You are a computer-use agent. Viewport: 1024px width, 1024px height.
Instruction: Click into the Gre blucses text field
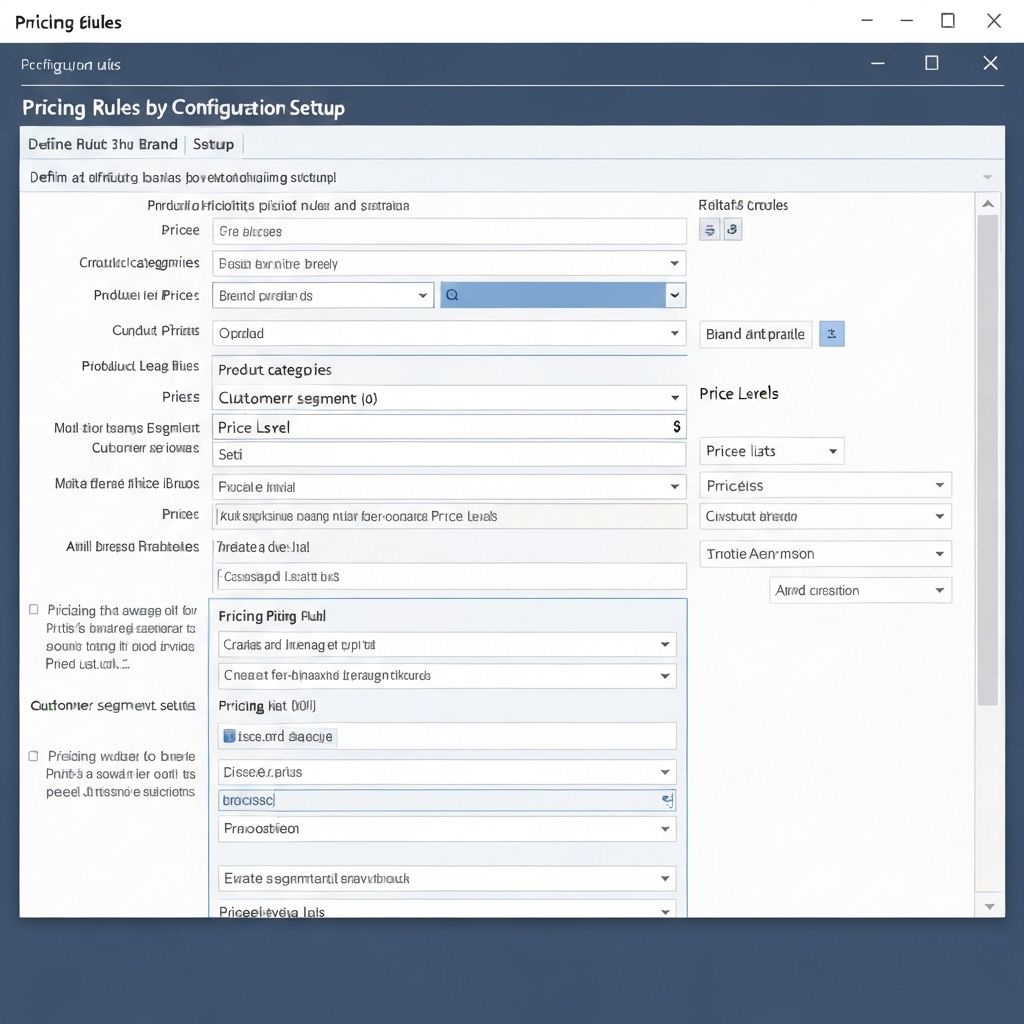coord(449,231)
